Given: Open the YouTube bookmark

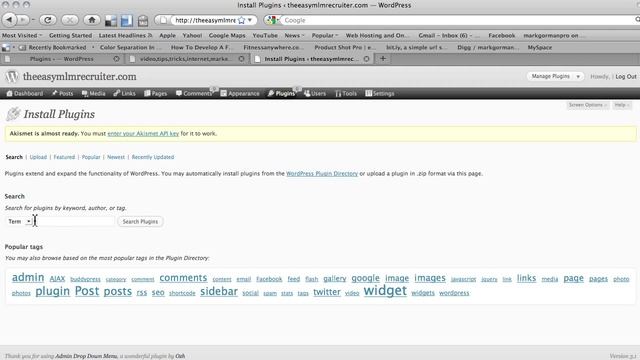Looking at the screenshot, I should [x=265, y=36].
